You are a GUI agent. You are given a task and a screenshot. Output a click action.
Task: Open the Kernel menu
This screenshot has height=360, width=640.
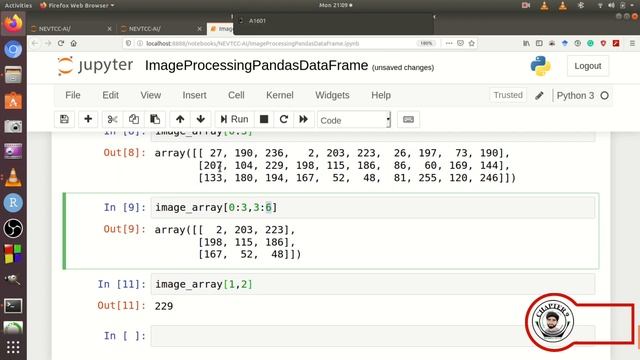280,95
